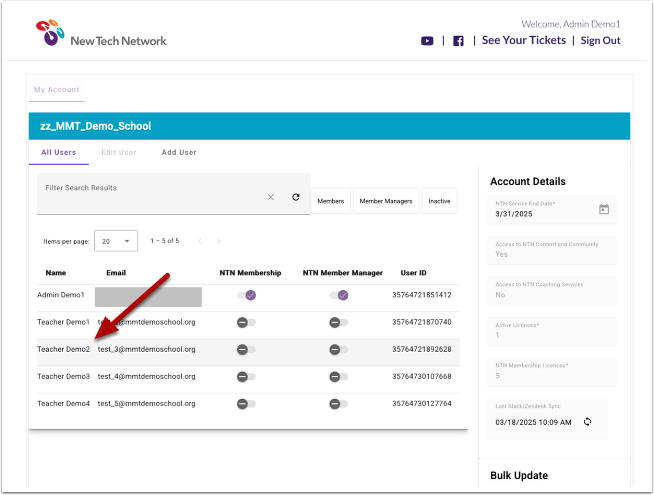Go to previous page of users
The width and height of the screenshot is (654, 495).
(200, 241)
